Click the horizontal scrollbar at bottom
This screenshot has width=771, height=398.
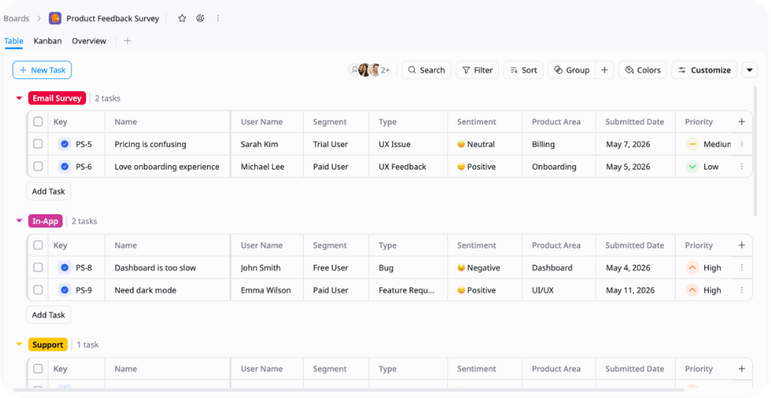[349, 390]
